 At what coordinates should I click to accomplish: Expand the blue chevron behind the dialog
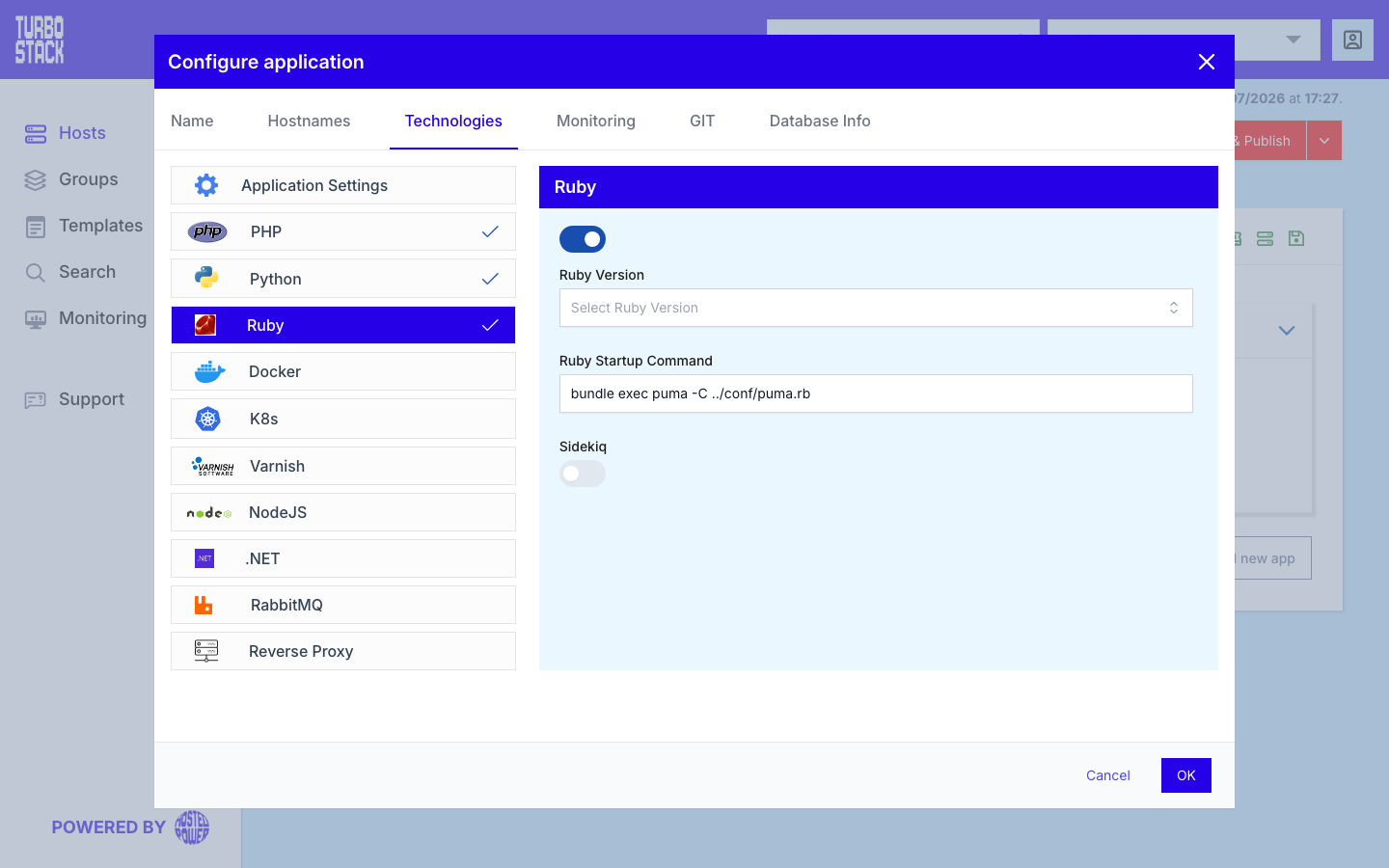[1287, 330]
